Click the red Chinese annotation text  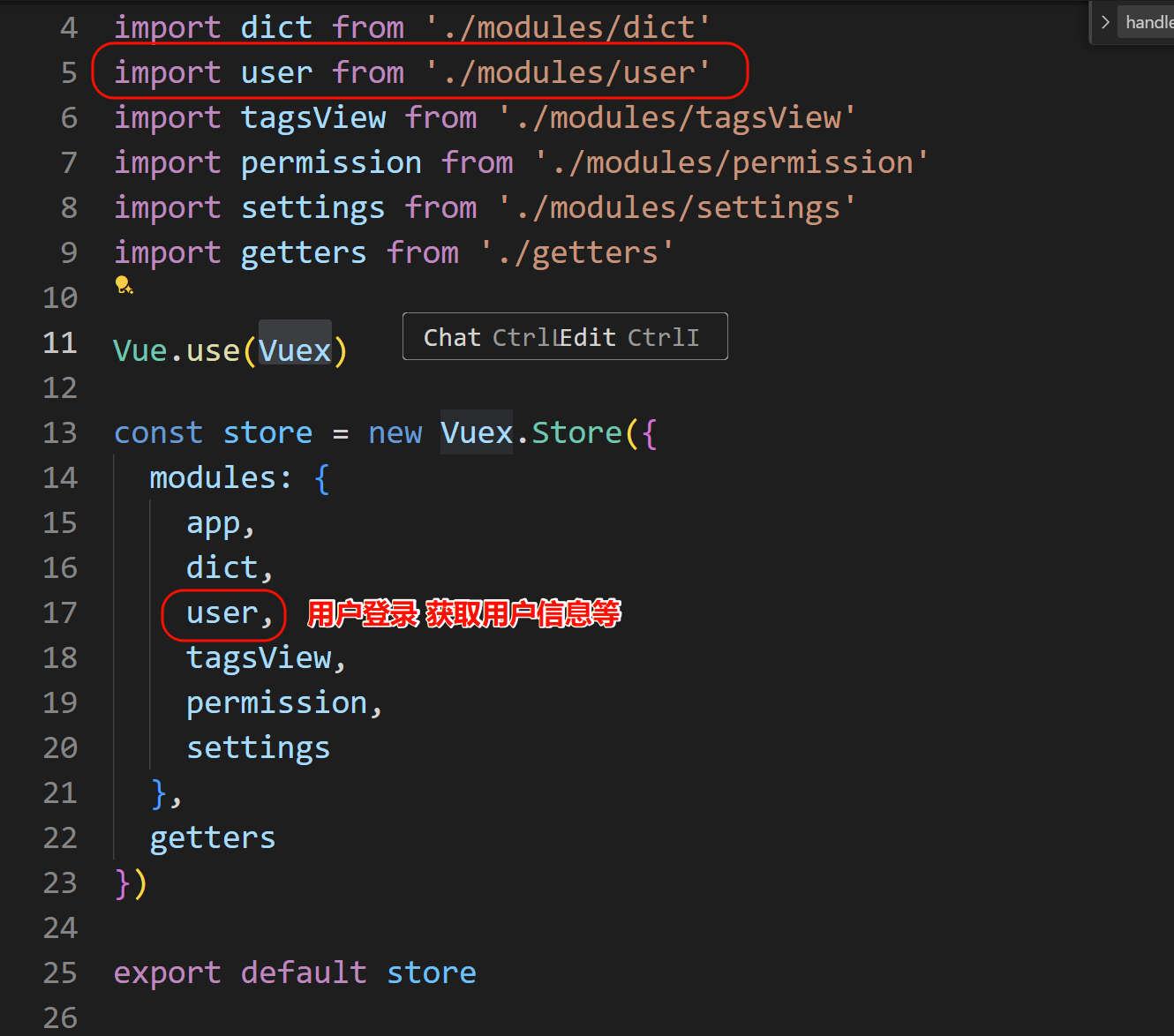[463, 613]
